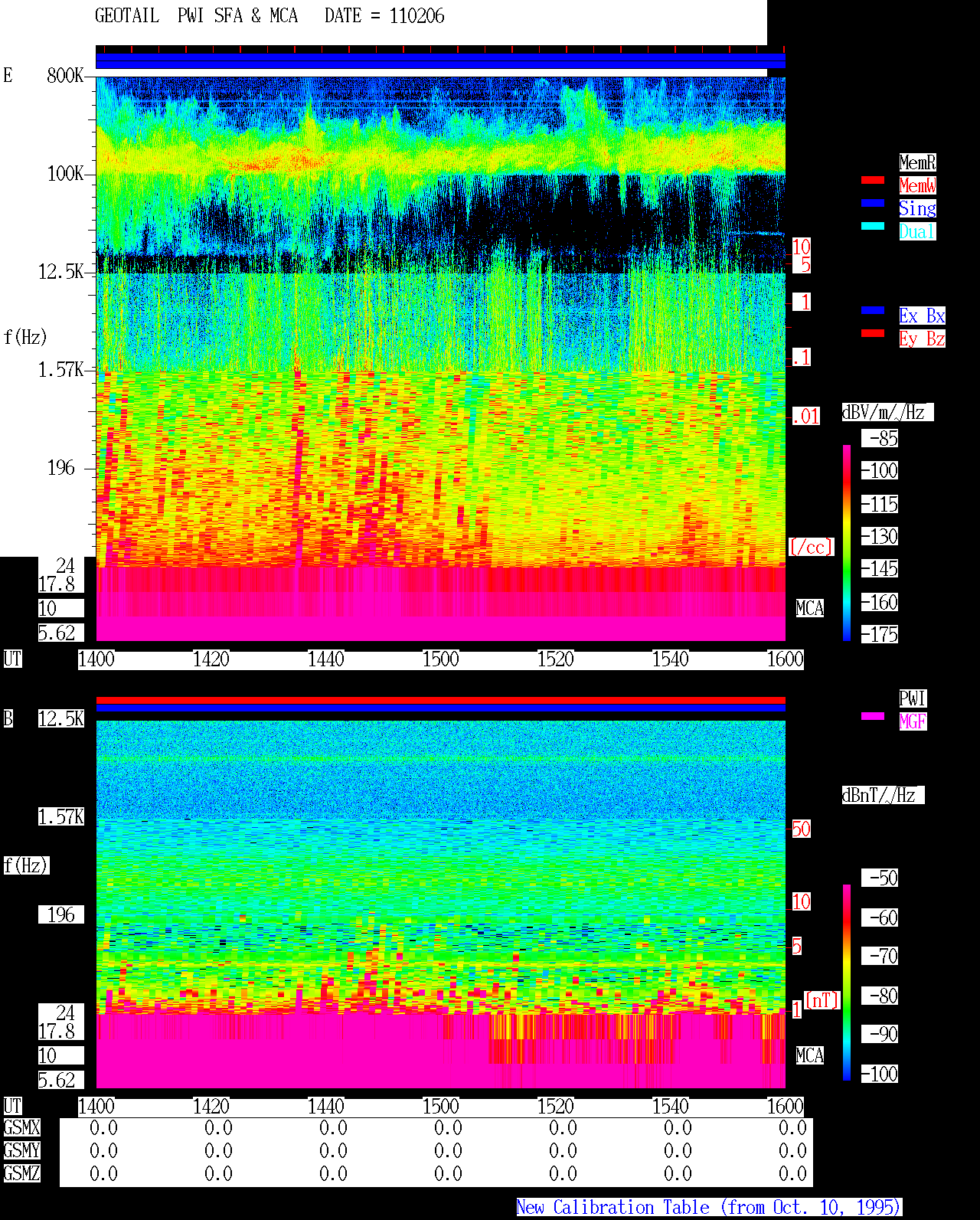Click the red bar above B spectrogram
The width and height of the screenshot is (980, 1220).
[x=441, y=700]
